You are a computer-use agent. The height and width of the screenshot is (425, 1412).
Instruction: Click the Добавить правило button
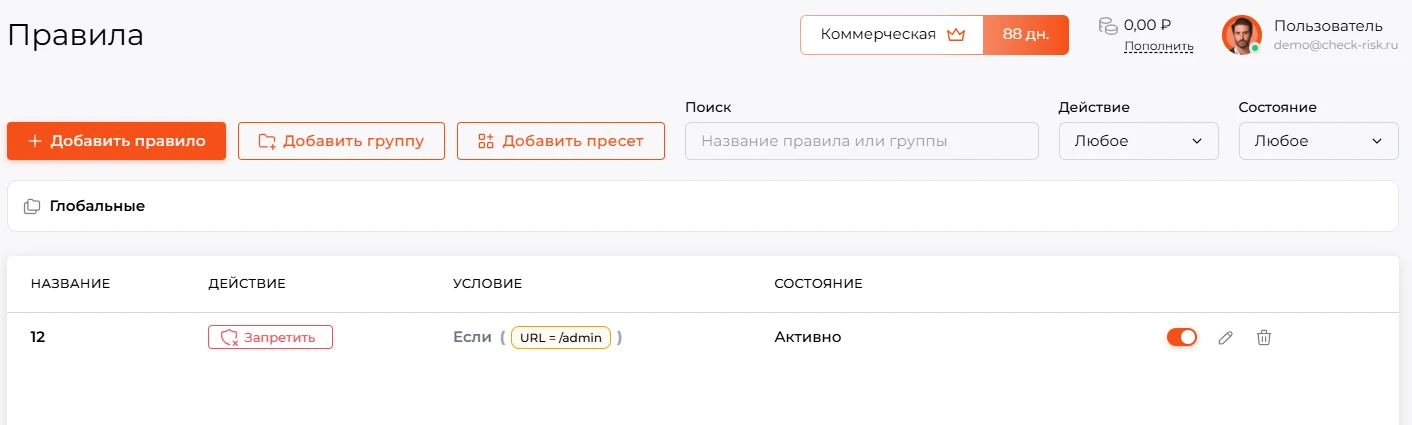click(x=116, y=141)
